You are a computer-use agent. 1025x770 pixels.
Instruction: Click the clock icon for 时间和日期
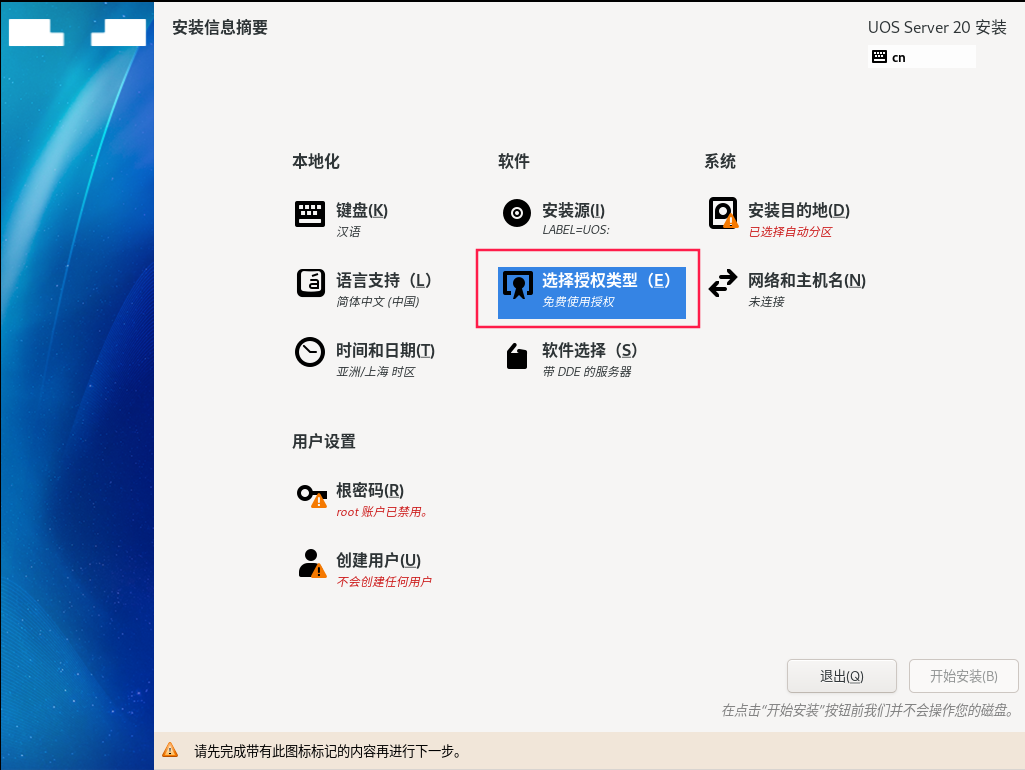[x=310, y=352]
